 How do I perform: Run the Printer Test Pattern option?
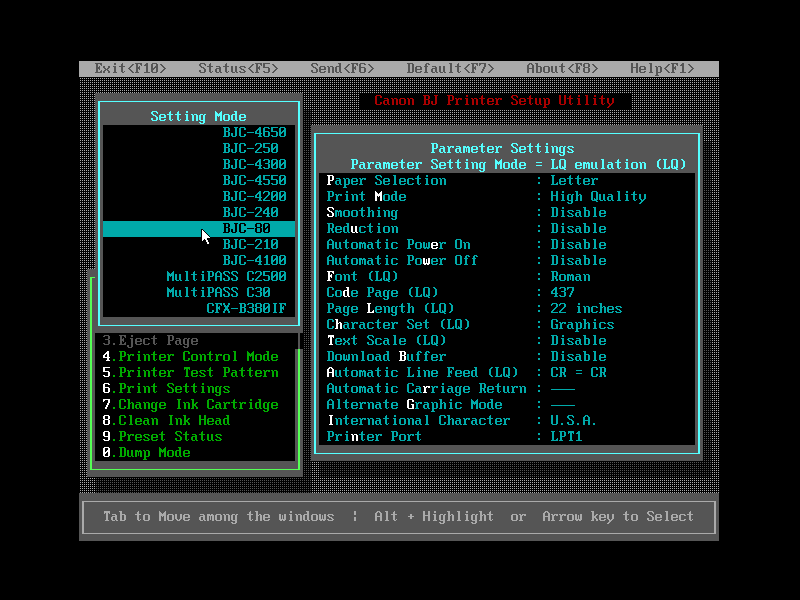click(198, 373)
